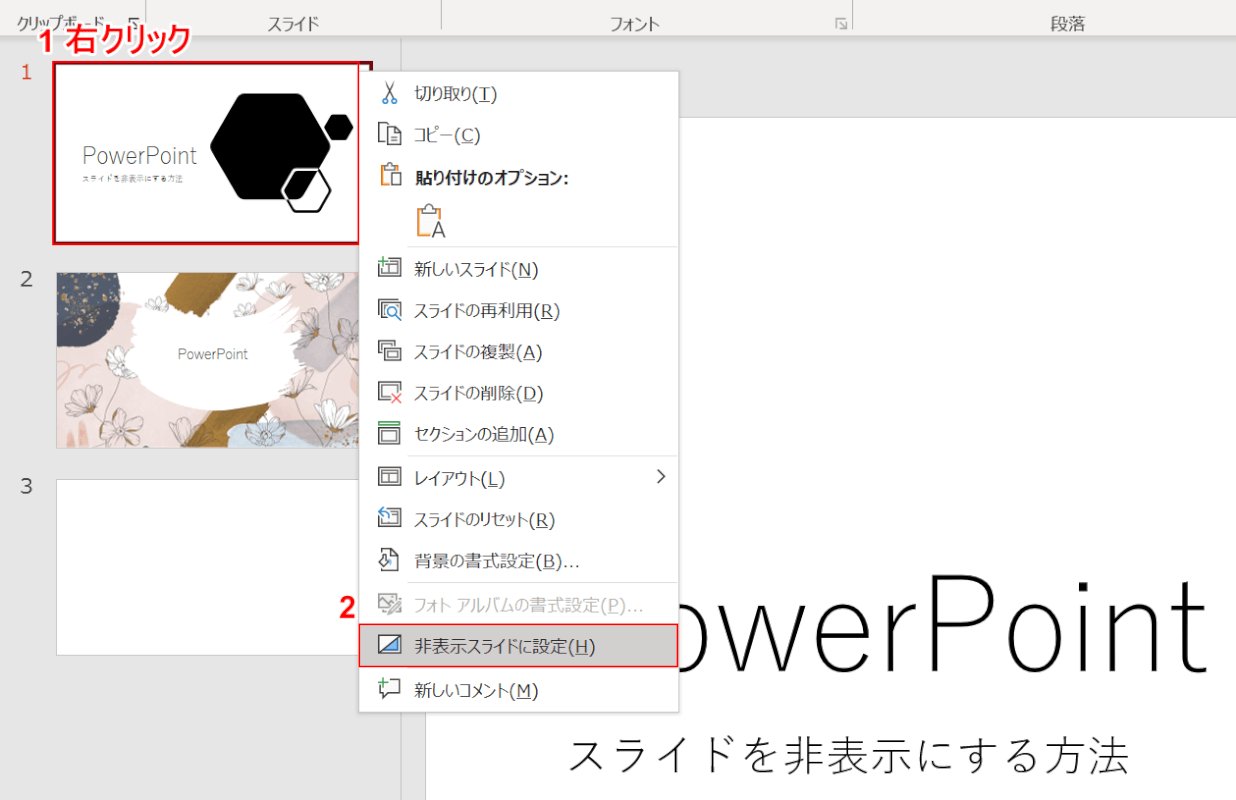Select slide 2 floral thumbnail
Image resolution: width=1236 pixels, height=800 pixels.
click(208, 360)
